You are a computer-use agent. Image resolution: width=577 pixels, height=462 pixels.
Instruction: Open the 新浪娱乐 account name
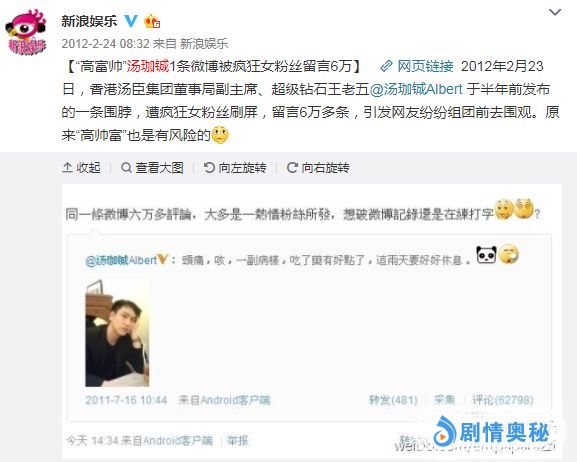pyautogui.click(x=89, y=21)
